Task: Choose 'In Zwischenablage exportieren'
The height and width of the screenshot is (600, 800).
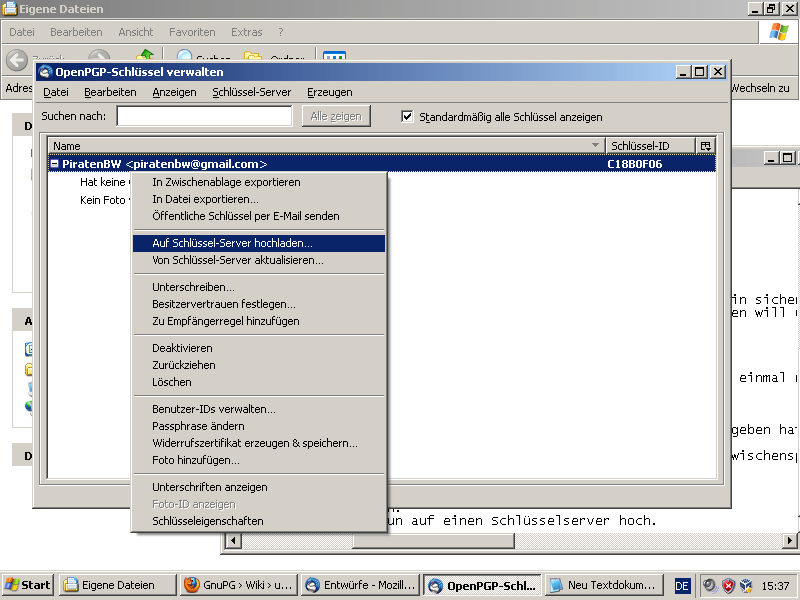Action: [259, 182]
